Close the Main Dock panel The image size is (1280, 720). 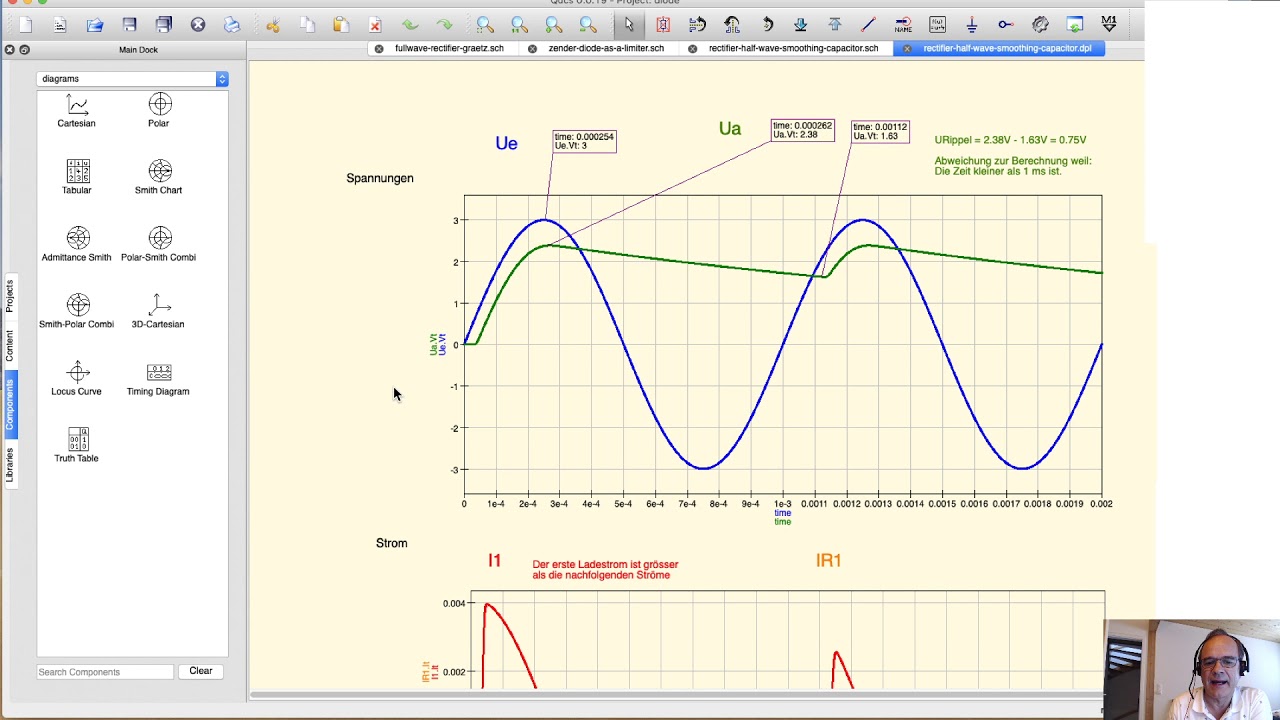[x=10, y=49]
